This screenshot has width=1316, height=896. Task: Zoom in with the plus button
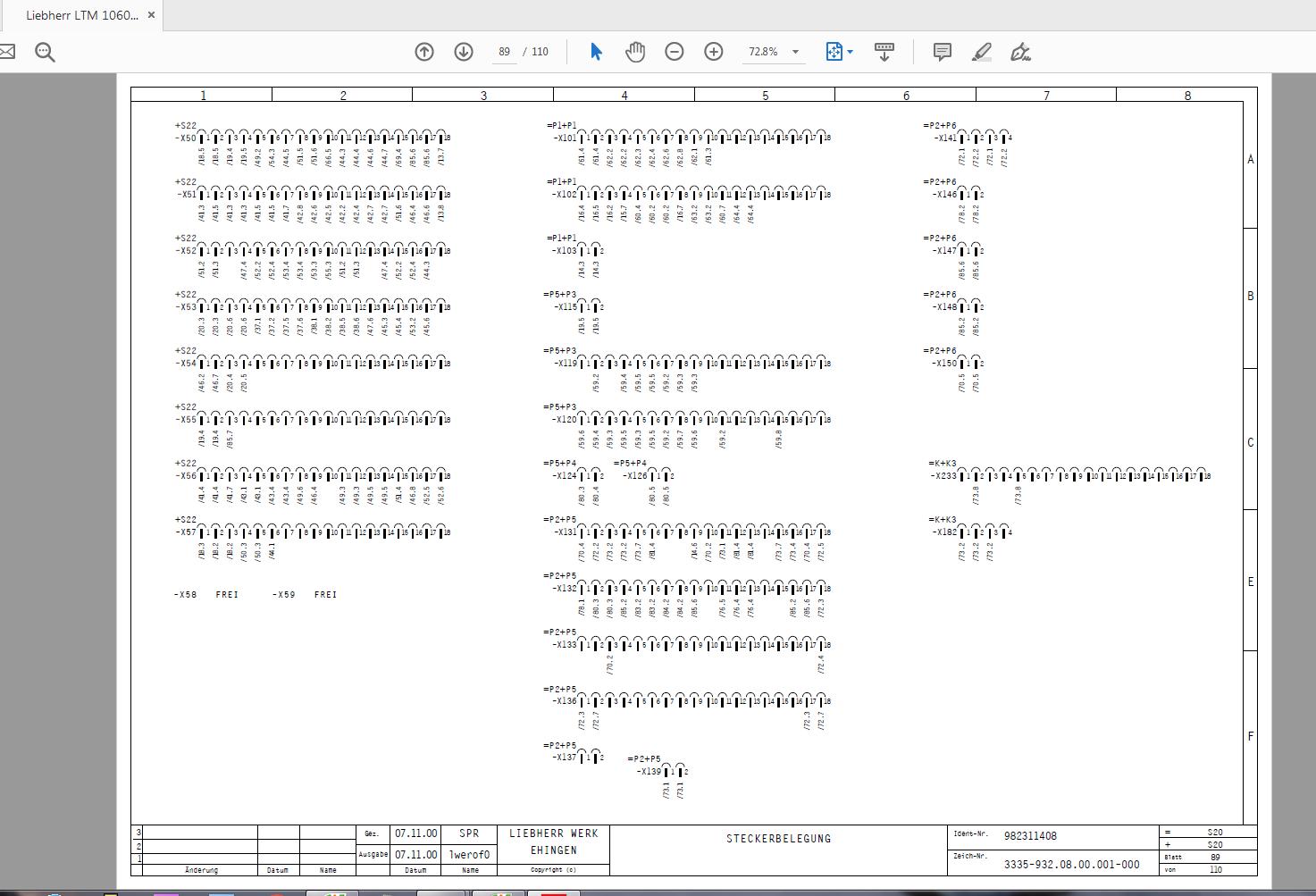(714, 52)
